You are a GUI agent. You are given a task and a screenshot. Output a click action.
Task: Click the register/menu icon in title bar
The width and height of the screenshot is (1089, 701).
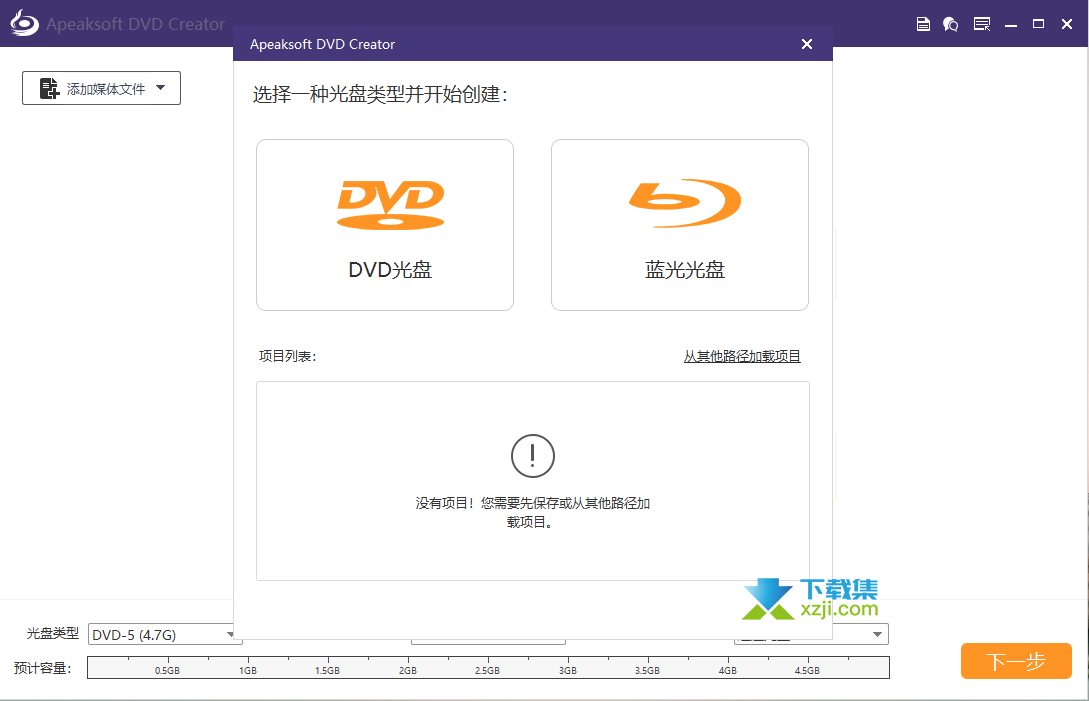[x=981, y=24]
